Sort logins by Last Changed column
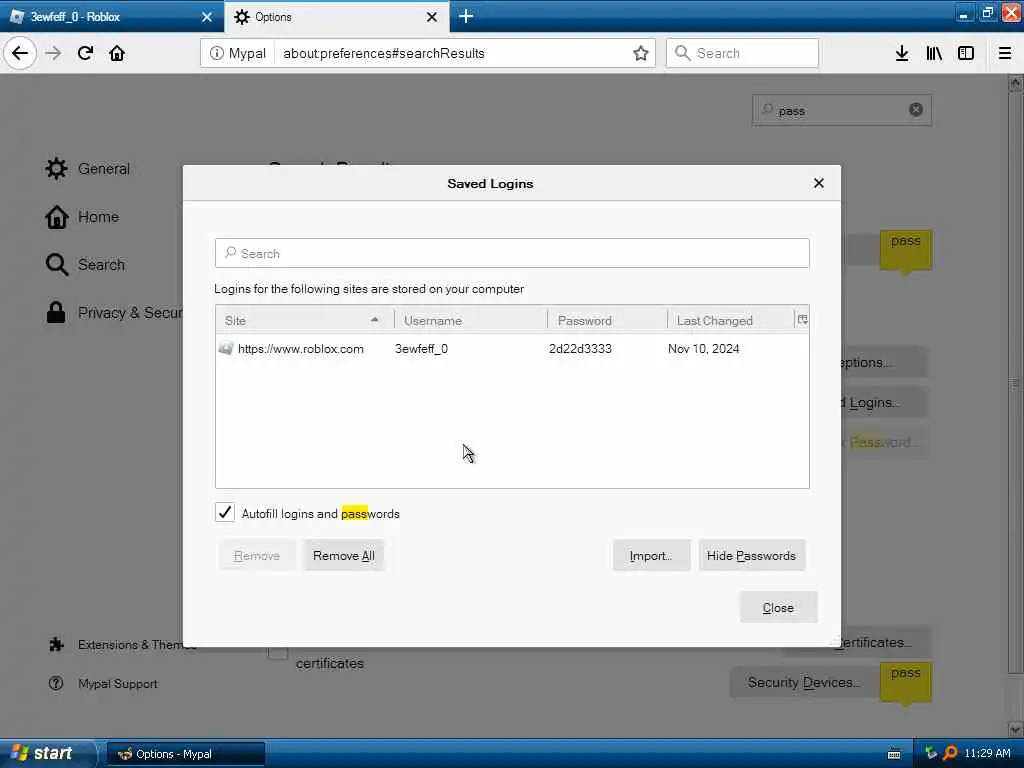 [730, 320]
